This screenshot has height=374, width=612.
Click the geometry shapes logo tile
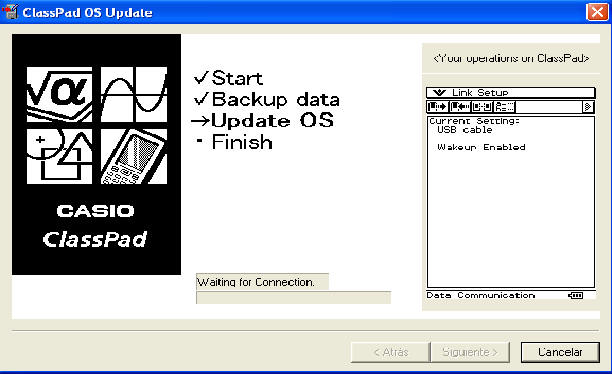pos(59,156)
